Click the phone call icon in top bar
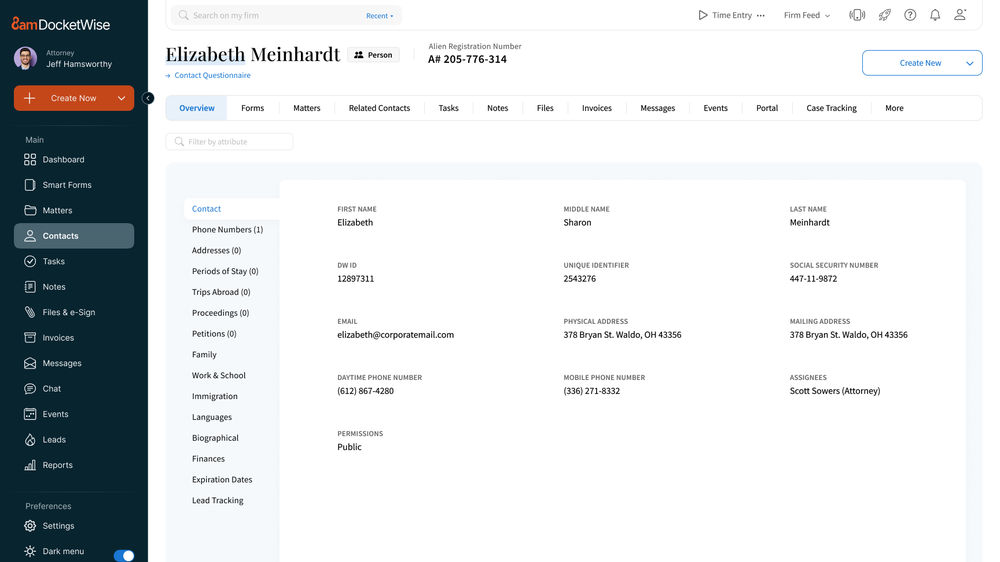 pos(857,15)
